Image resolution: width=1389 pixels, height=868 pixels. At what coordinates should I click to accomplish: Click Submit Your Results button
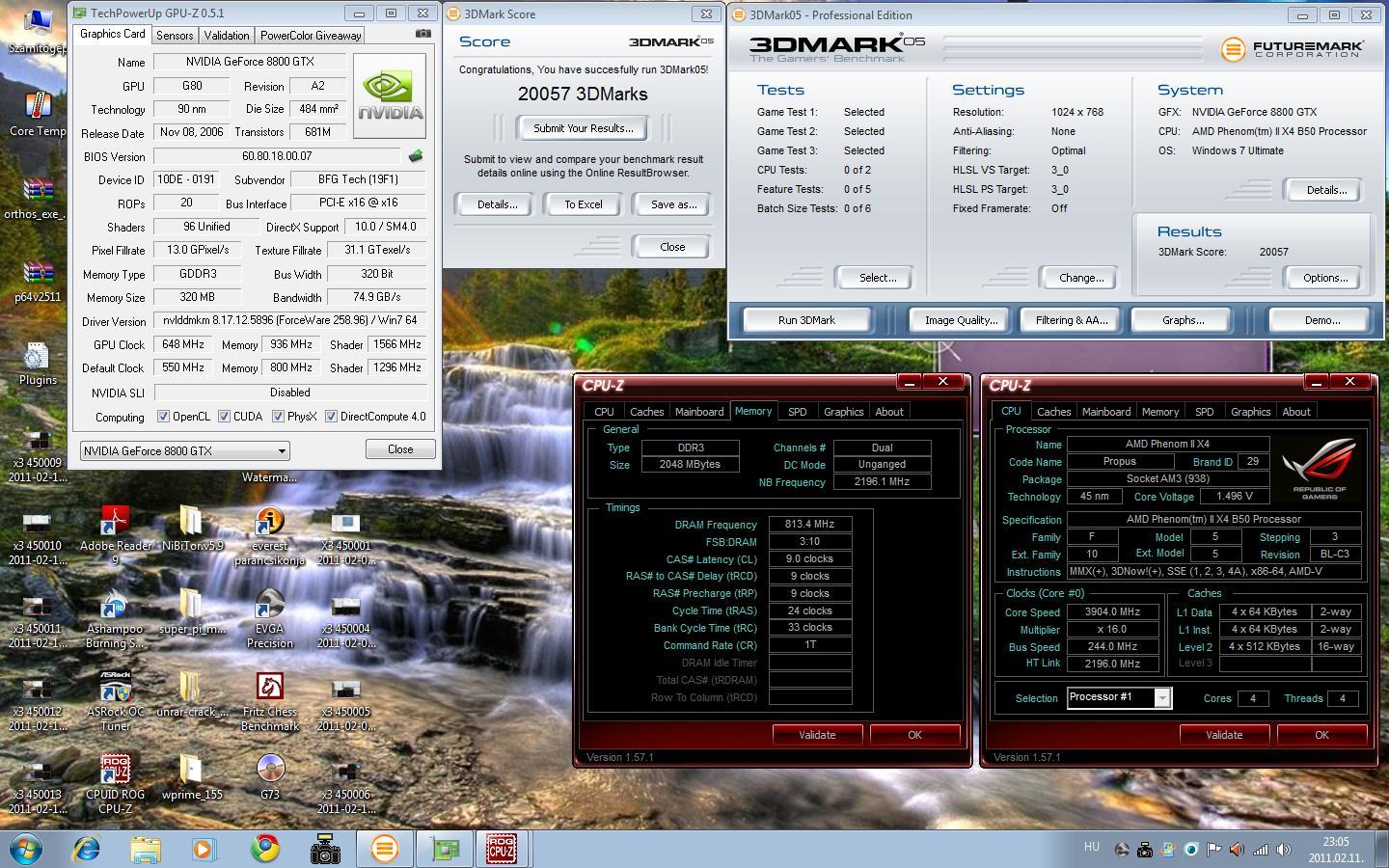point(583,128)
